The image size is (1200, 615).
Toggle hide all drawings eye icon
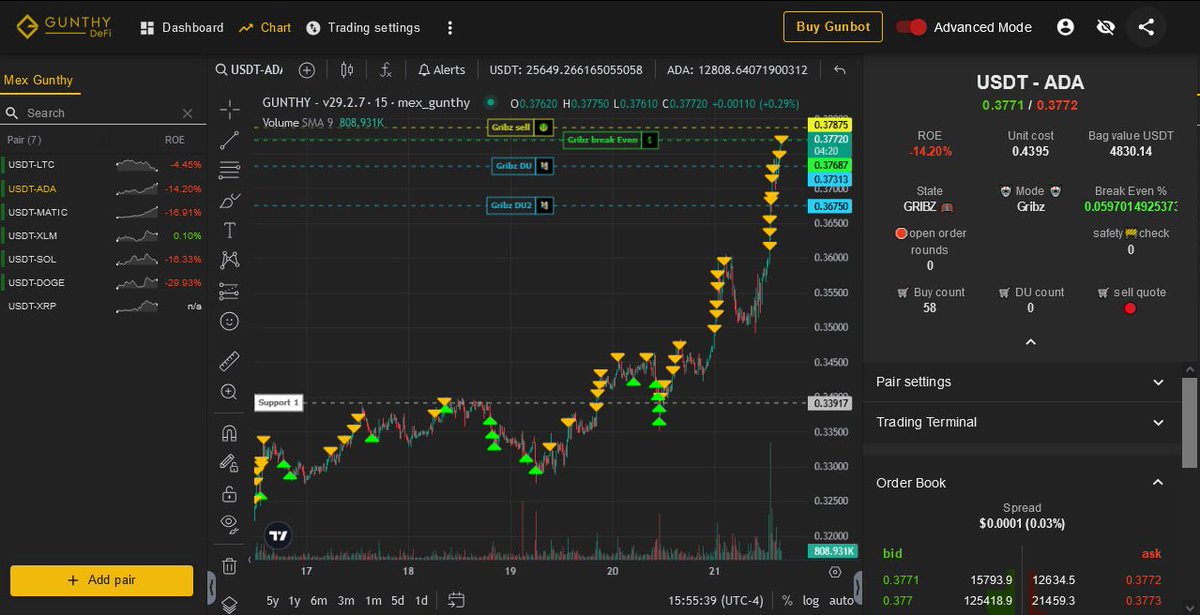click(x=229, y=523)
